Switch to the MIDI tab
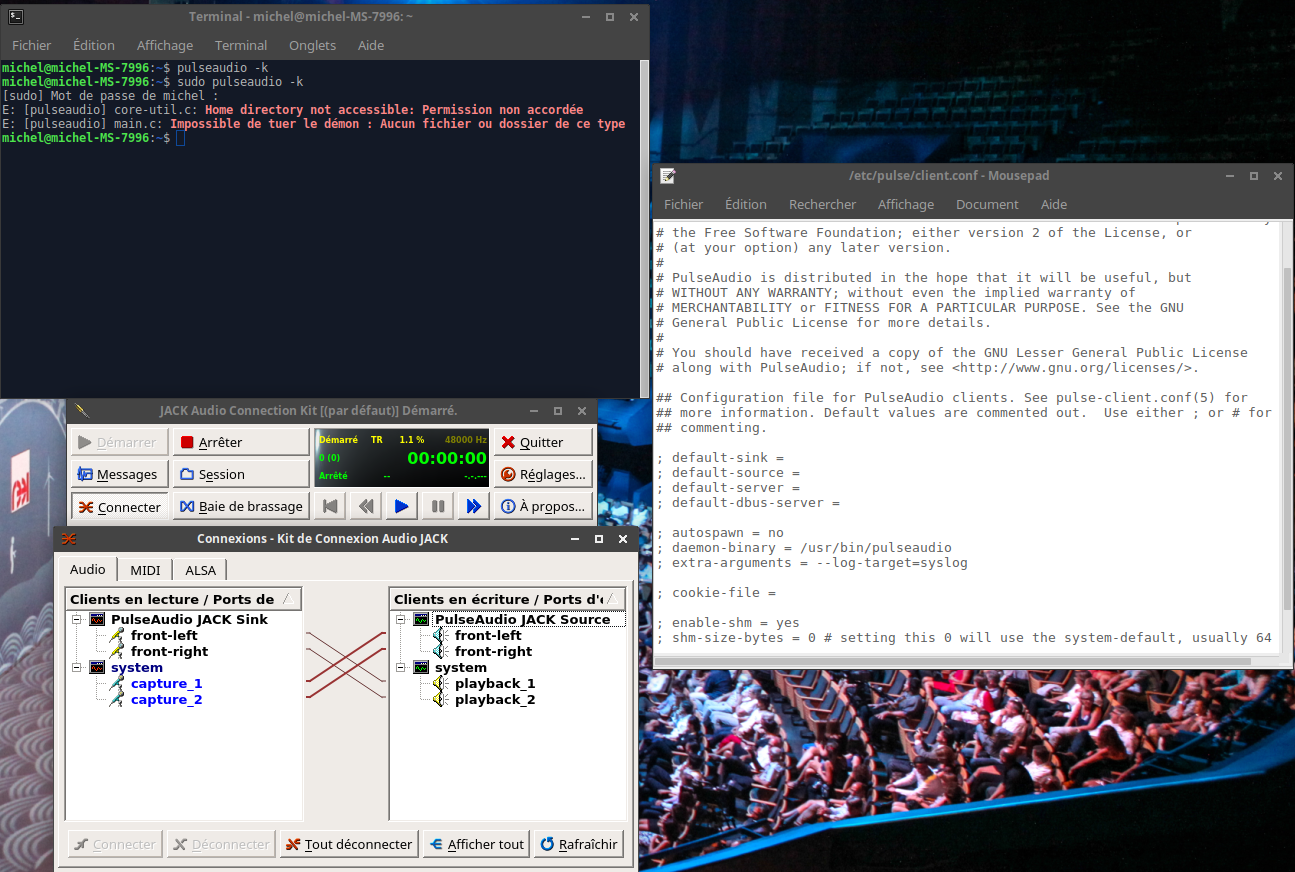The width and height of the screenshot is (1295, 872). 145,570
